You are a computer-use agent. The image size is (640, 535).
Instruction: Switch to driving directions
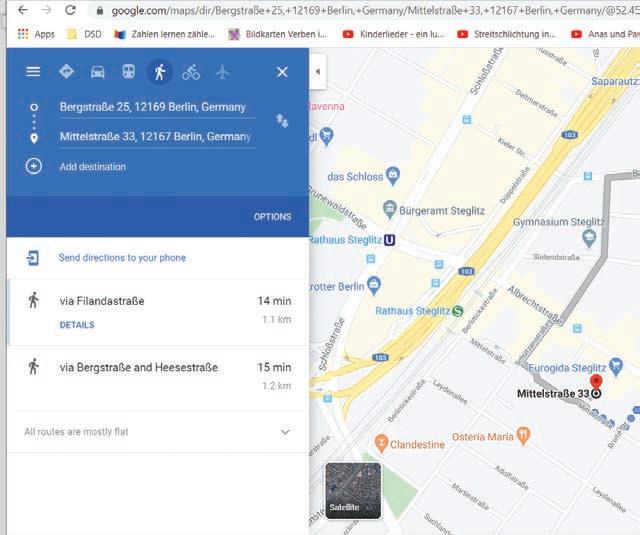click(x=98, y=72)
